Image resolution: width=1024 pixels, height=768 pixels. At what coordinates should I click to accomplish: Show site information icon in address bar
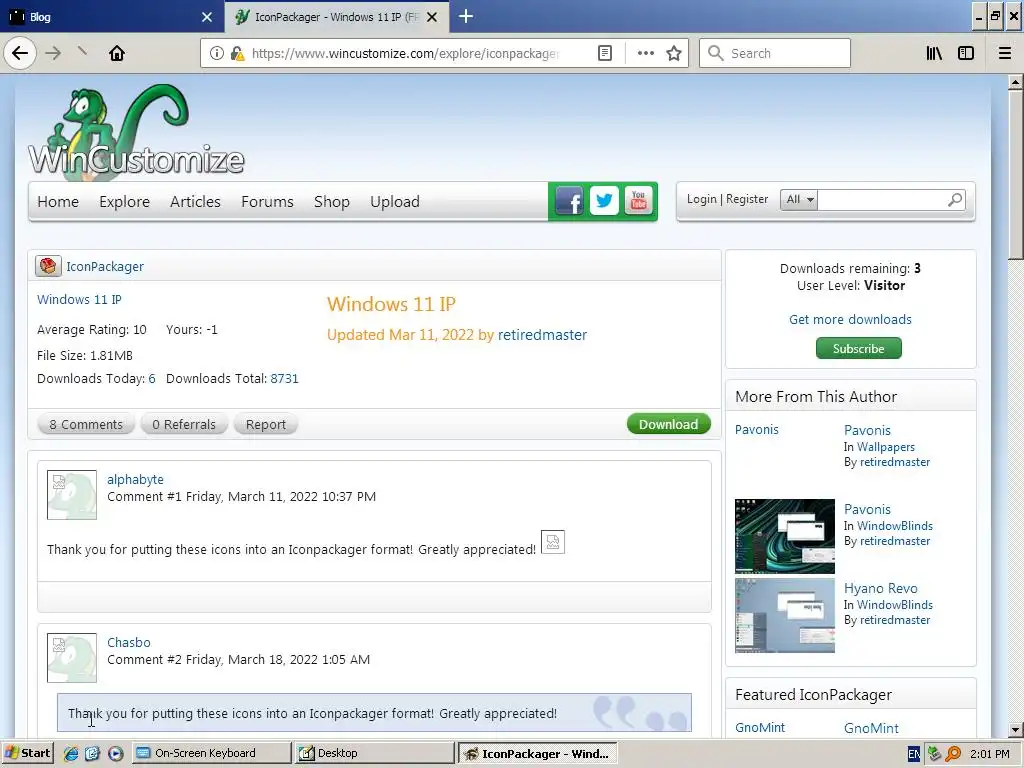coord(217,54)
